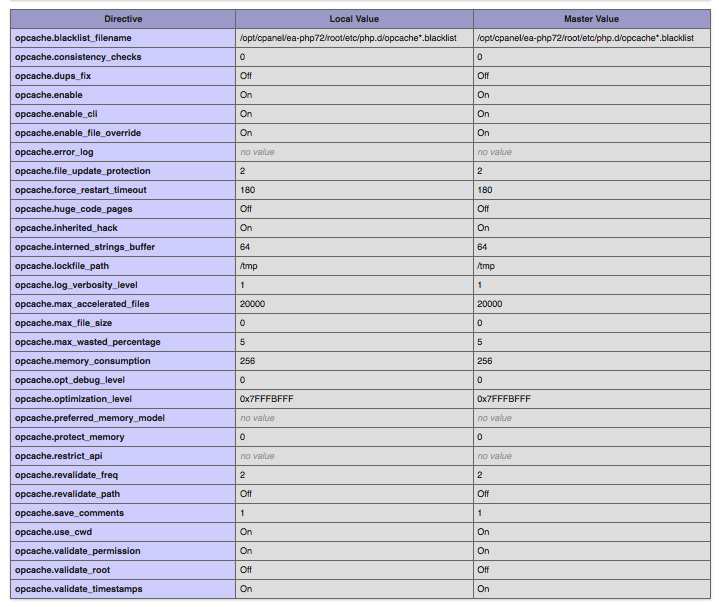
Task: Click opcache.error_log directive name
Action: click(54, 152)
